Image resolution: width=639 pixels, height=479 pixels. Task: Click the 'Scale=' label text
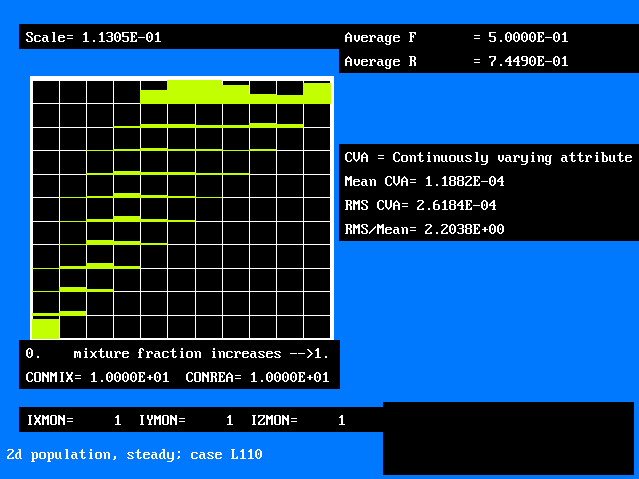pyautogui.click(x=50, y=37)
